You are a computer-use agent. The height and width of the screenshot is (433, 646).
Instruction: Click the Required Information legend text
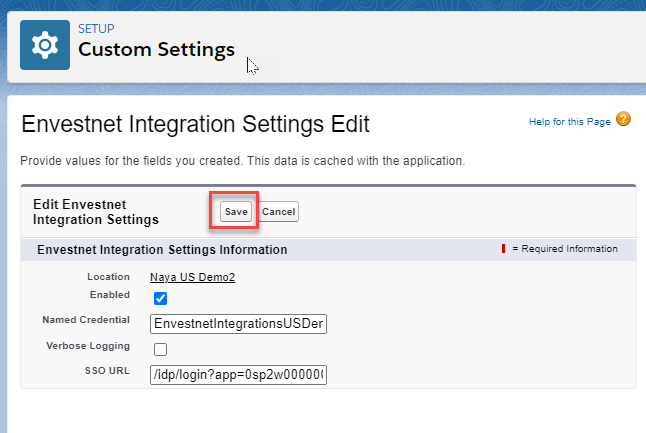click(565, 249)
